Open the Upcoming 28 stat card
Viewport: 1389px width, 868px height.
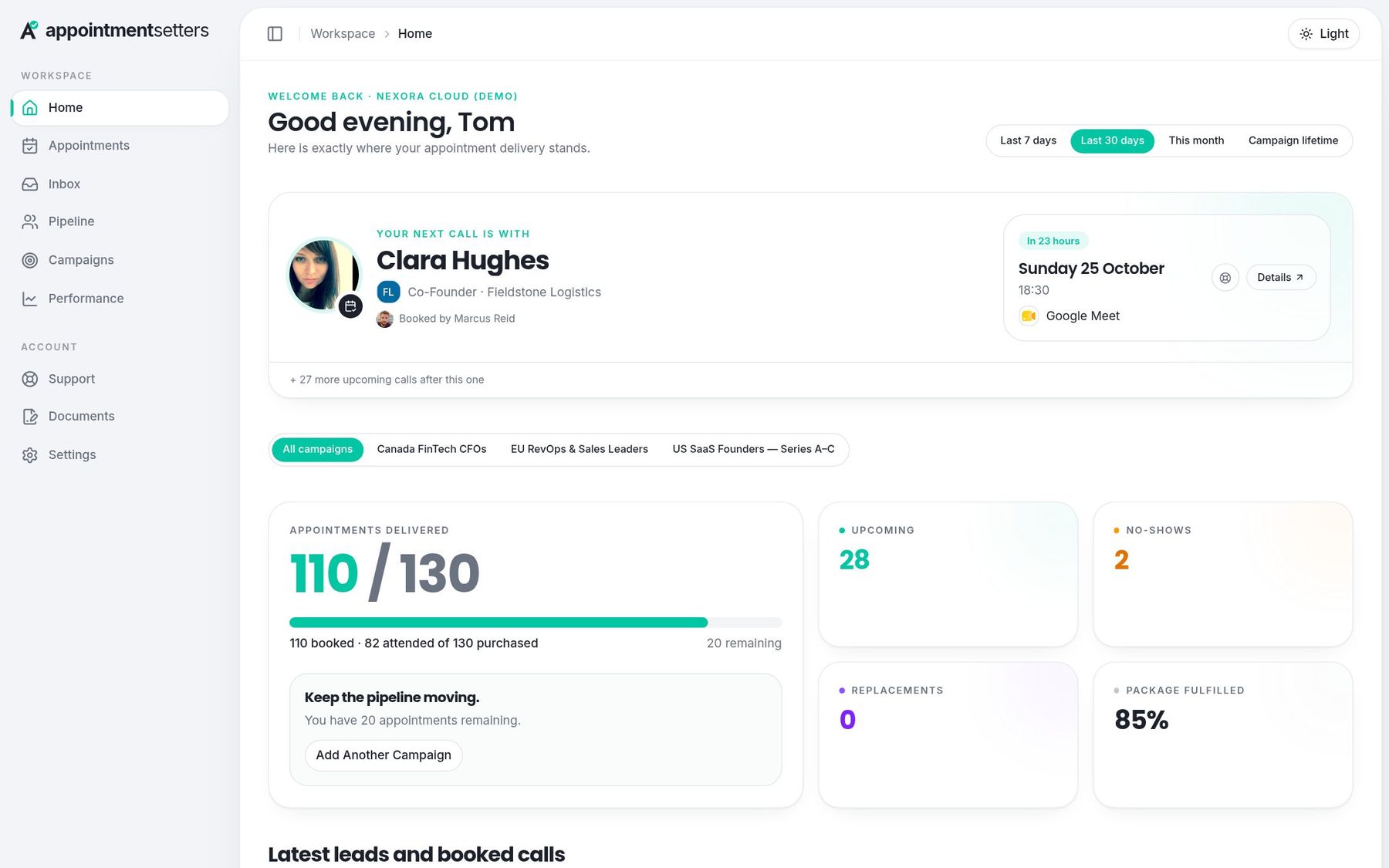tap(948, 575)
